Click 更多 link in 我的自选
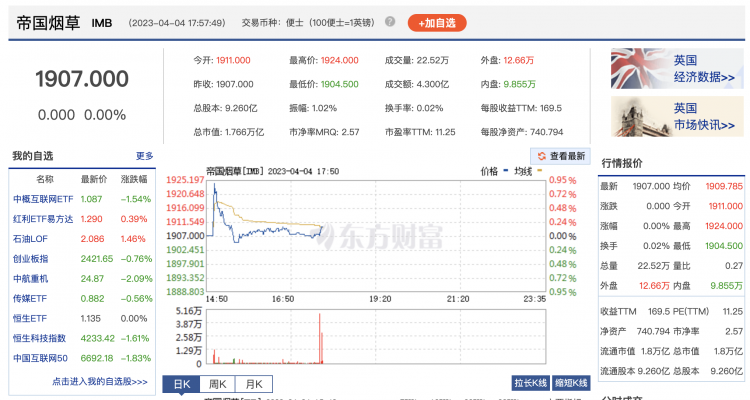 pos(144,156)
